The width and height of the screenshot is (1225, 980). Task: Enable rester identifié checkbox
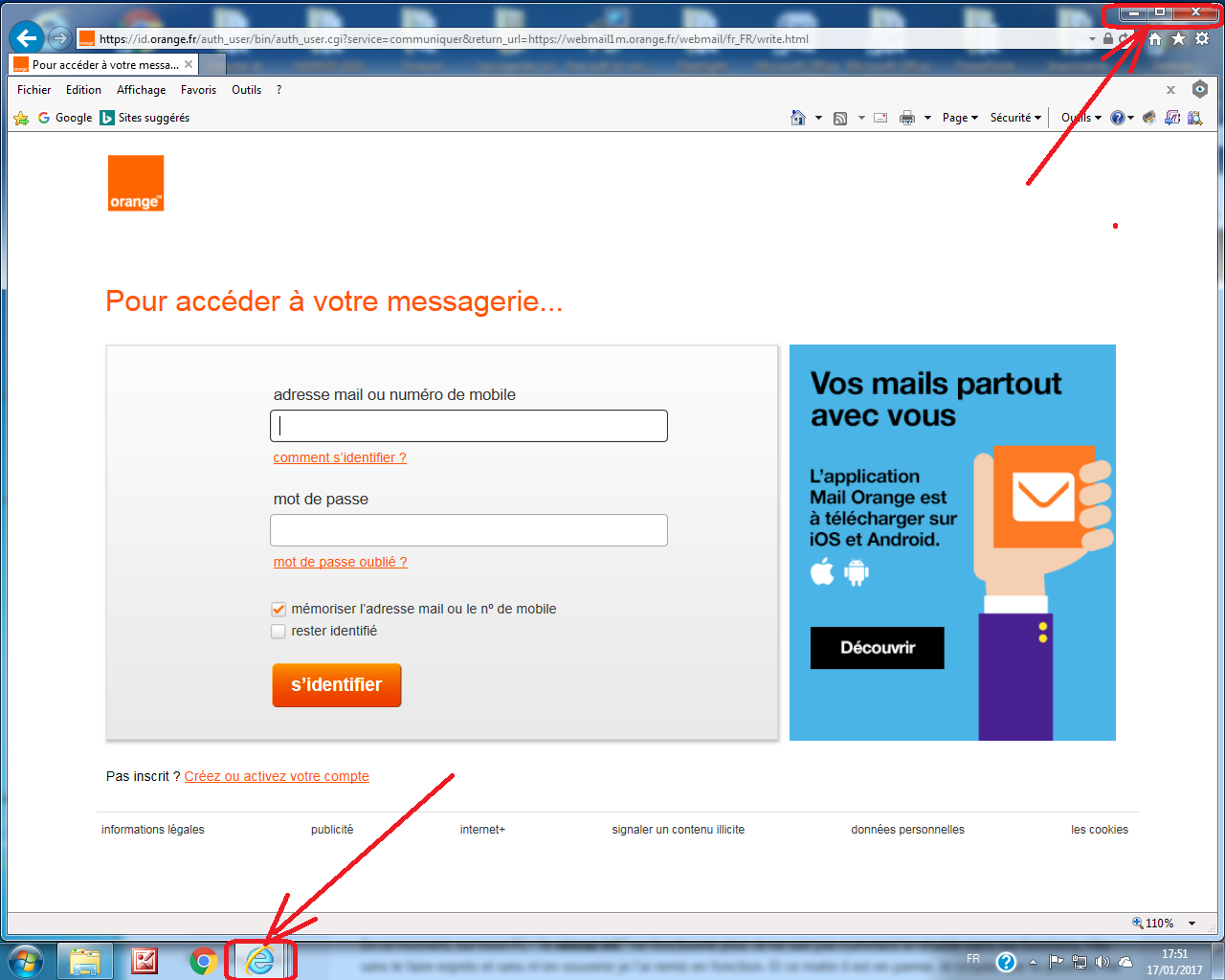(x=278, y=631)
